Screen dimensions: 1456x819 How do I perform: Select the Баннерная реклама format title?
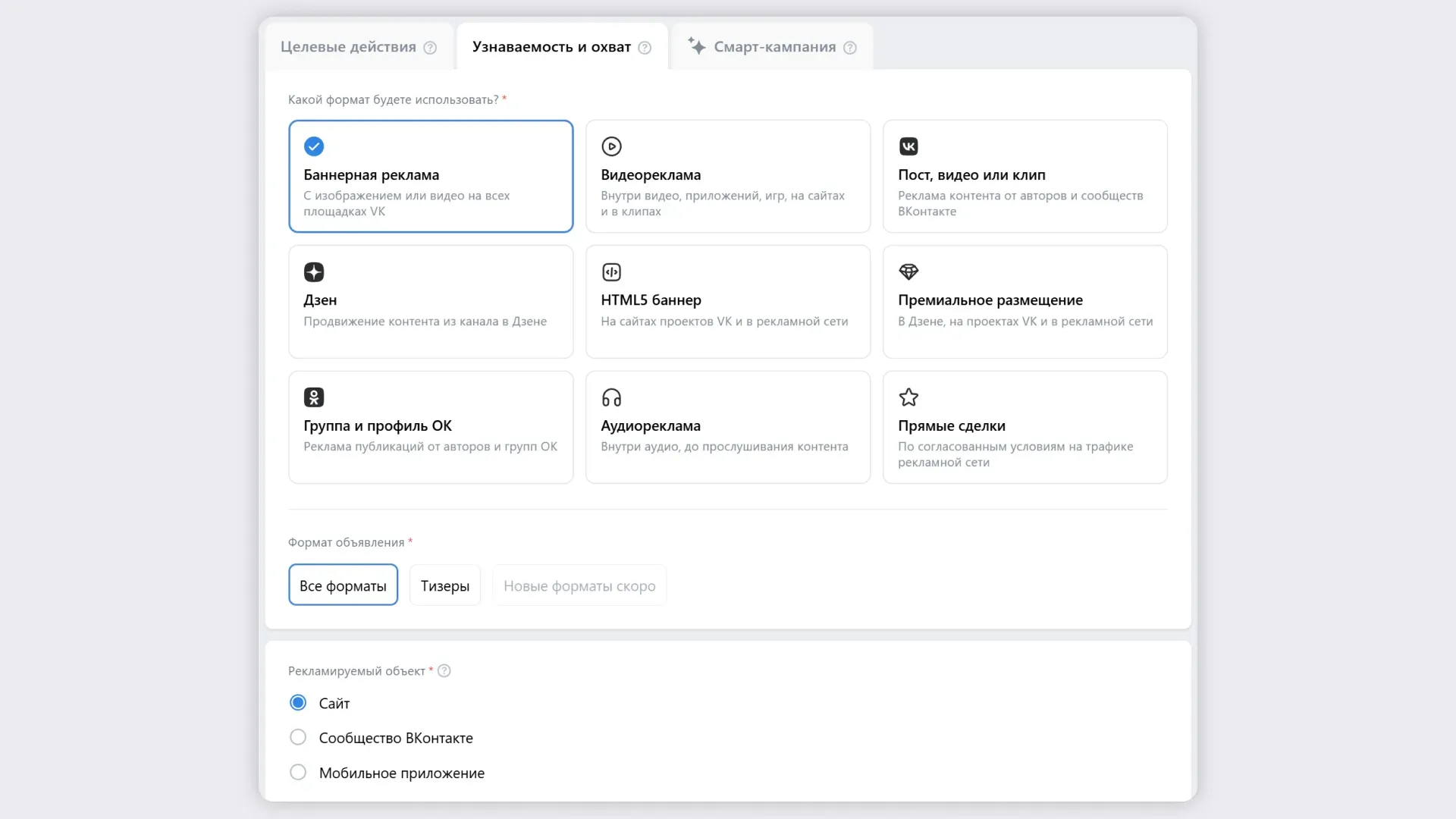371,175
